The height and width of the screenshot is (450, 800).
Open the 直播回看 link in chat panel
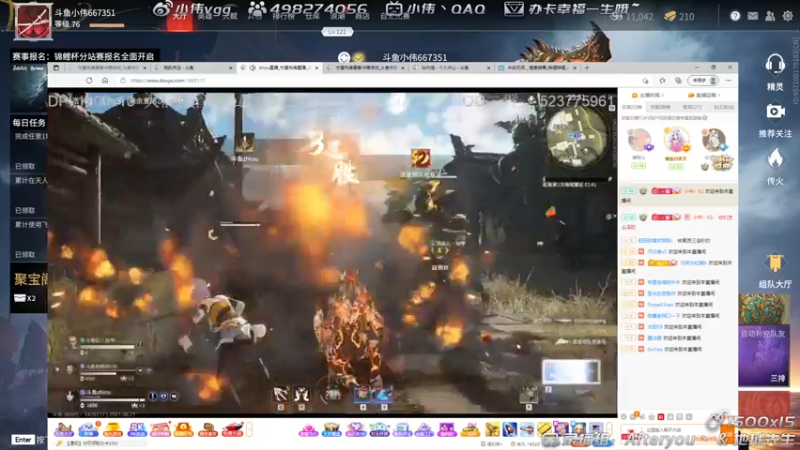point(704,95)
